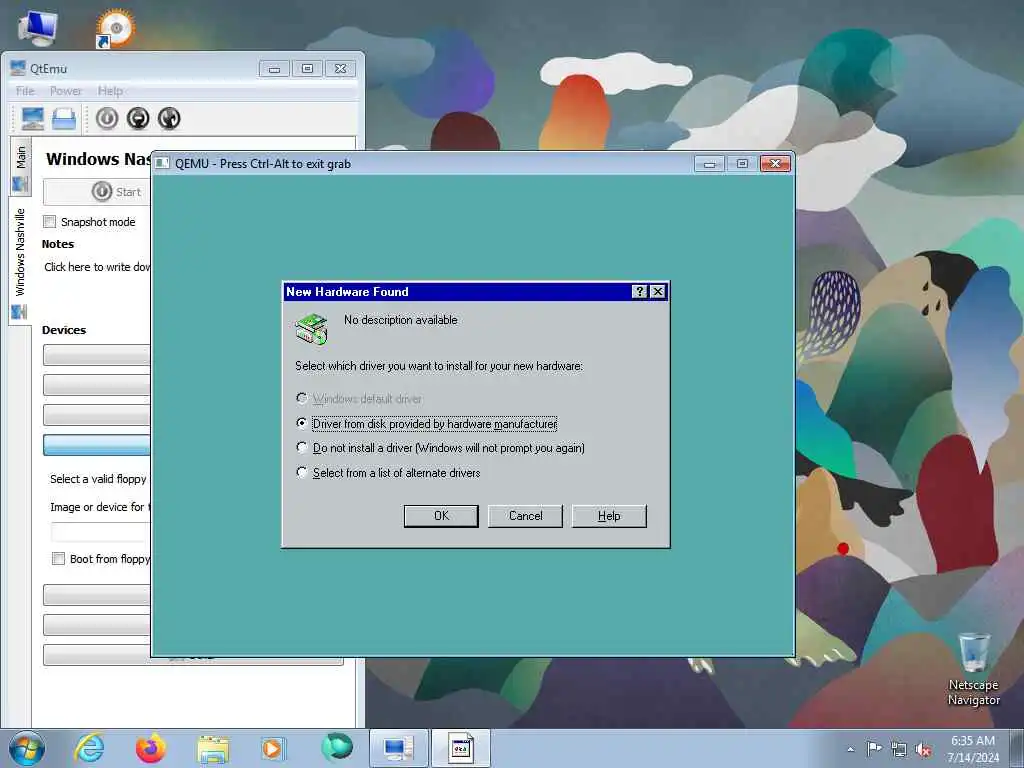This screenshot has height=768, width=1024.
Task: Select Driver from disk provided by manufacturer
Action: coord(301,423)
